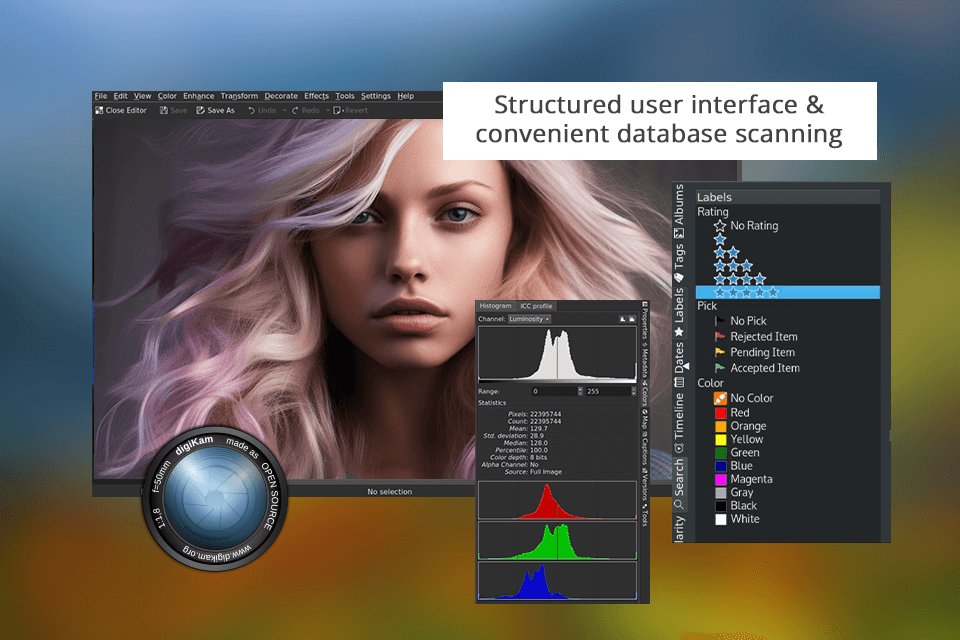Open the Edit menu
Image resolution: width=960 pixels, height=640 pixels.
pyautogui.click(x=121, y=96)
